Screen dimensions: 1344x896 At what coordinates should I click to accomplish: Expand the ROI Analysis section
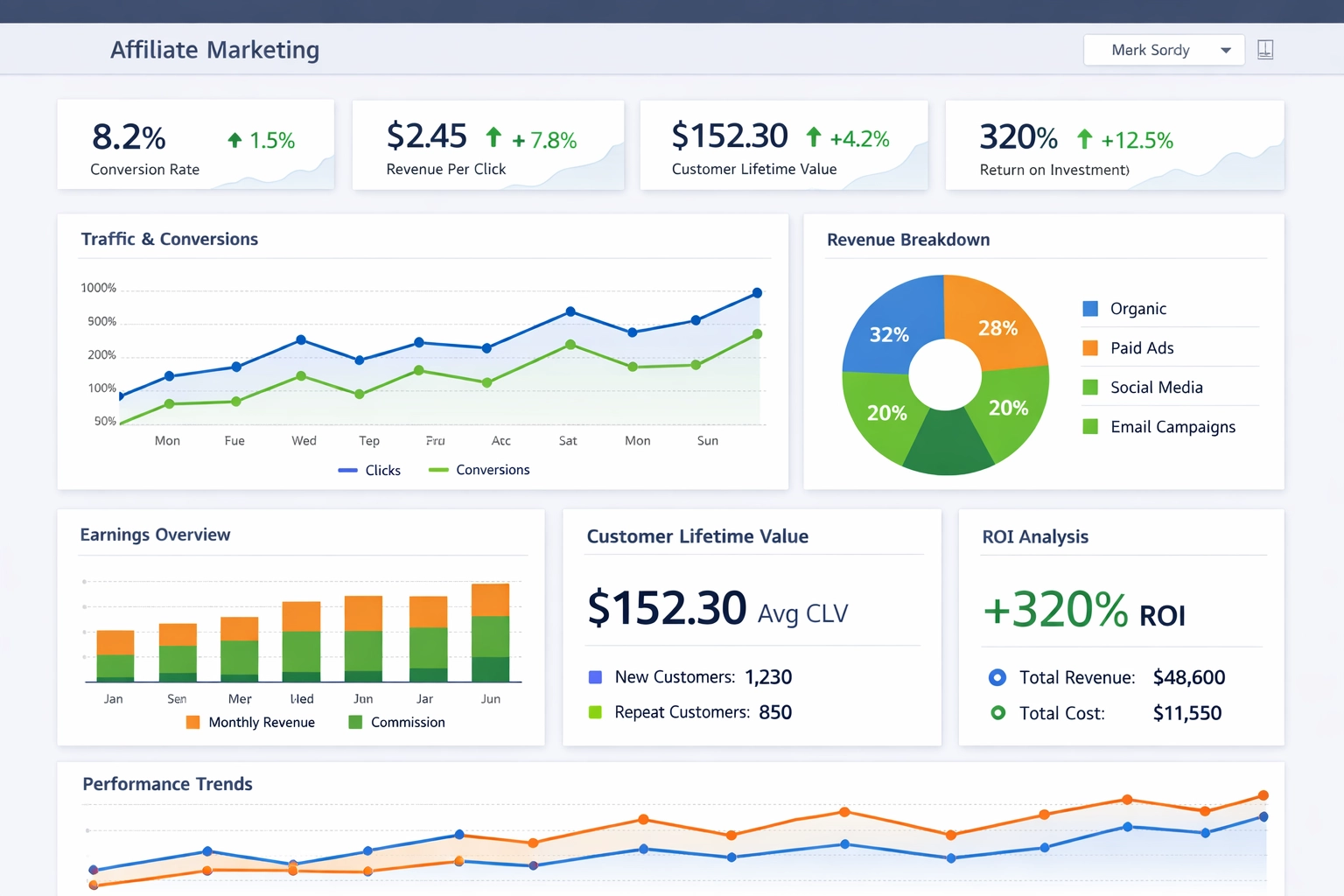[1035, 536]
